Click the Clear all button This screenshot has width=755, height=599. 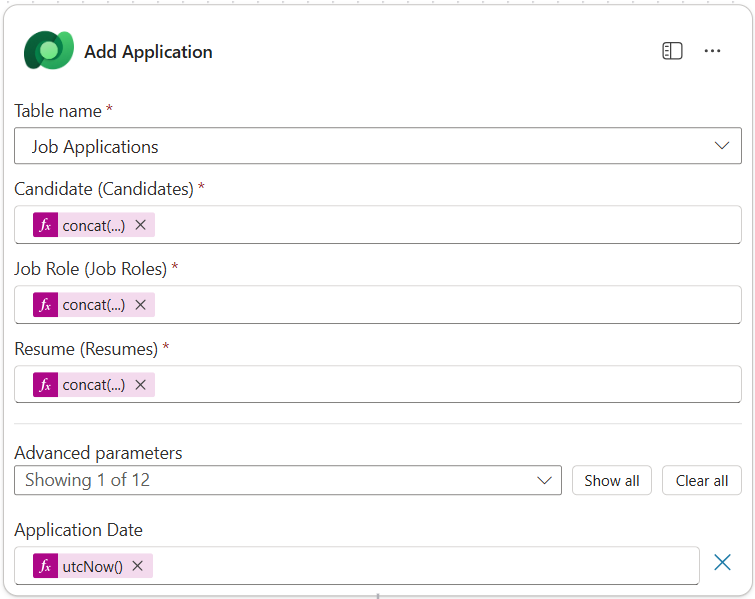point(702,480)
